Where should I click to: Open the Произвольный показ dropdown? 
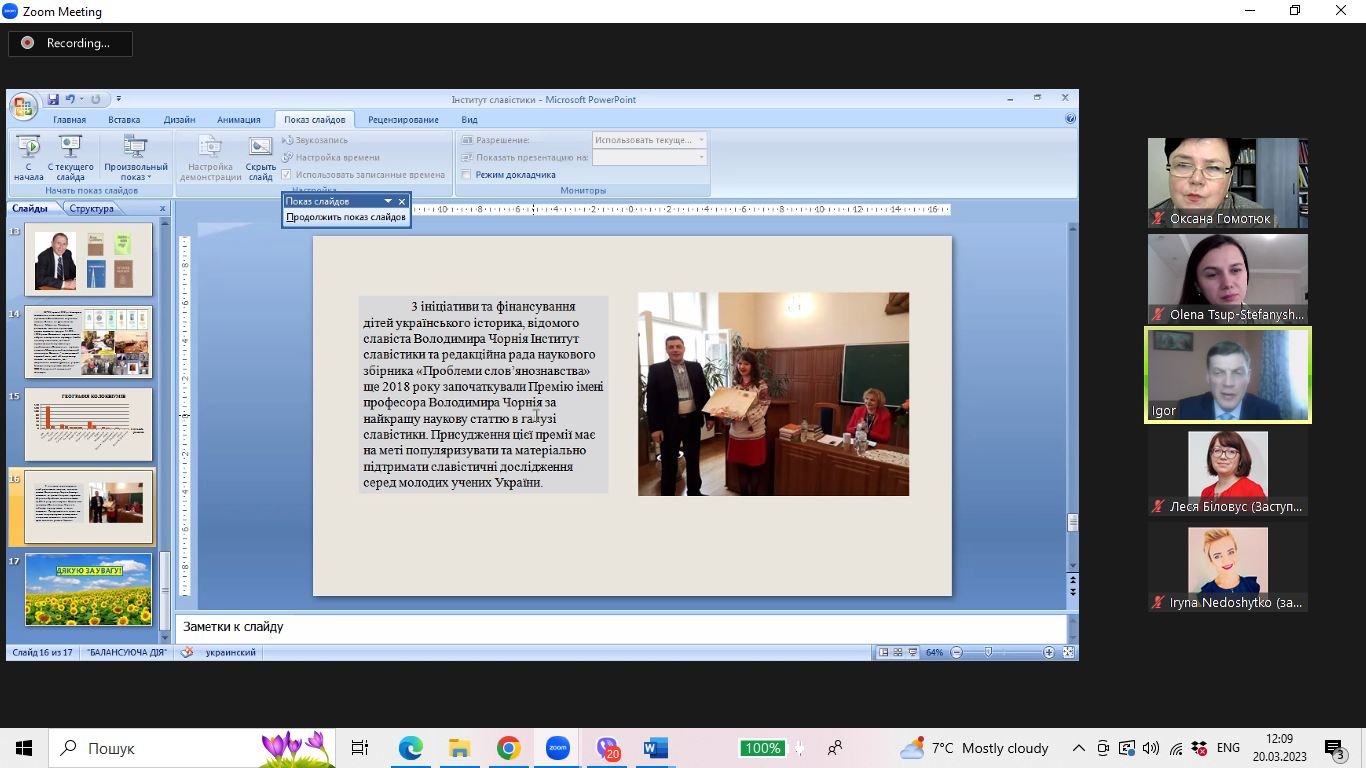tap(135, 158)
